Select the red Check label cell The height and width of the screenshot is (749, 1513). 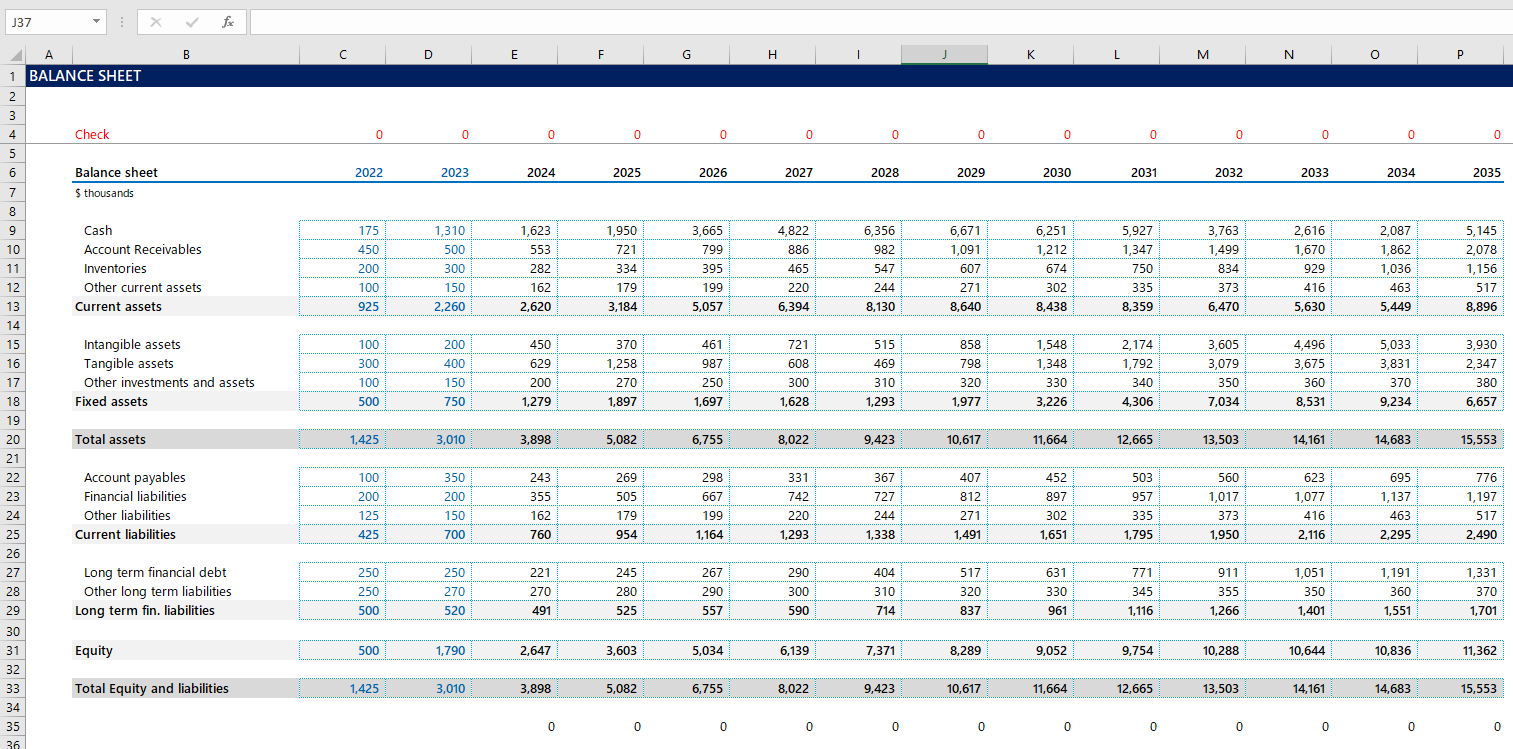[x=92, y=135]
